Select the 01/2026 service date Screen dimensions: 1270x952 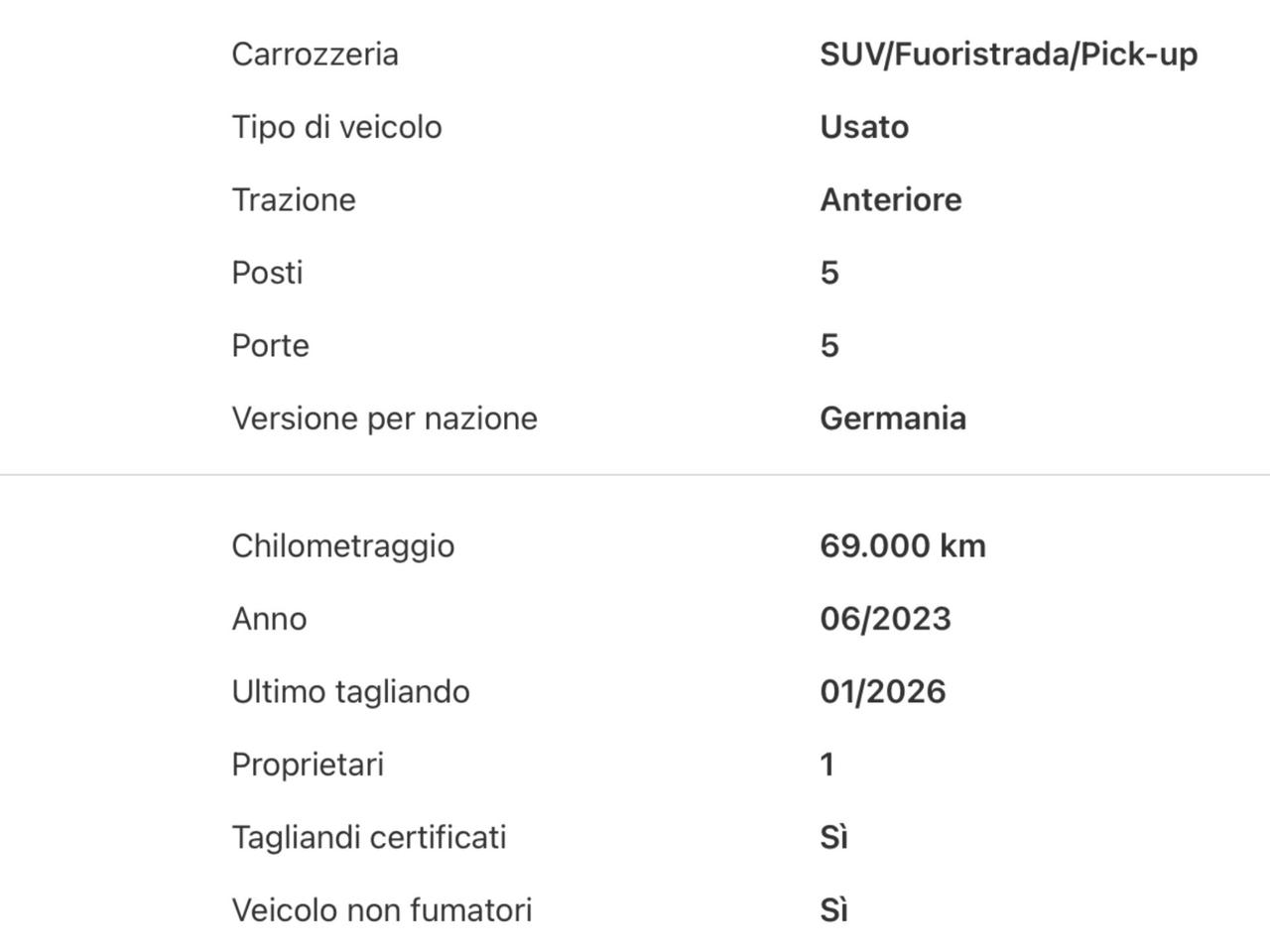[x=882, y=691]
